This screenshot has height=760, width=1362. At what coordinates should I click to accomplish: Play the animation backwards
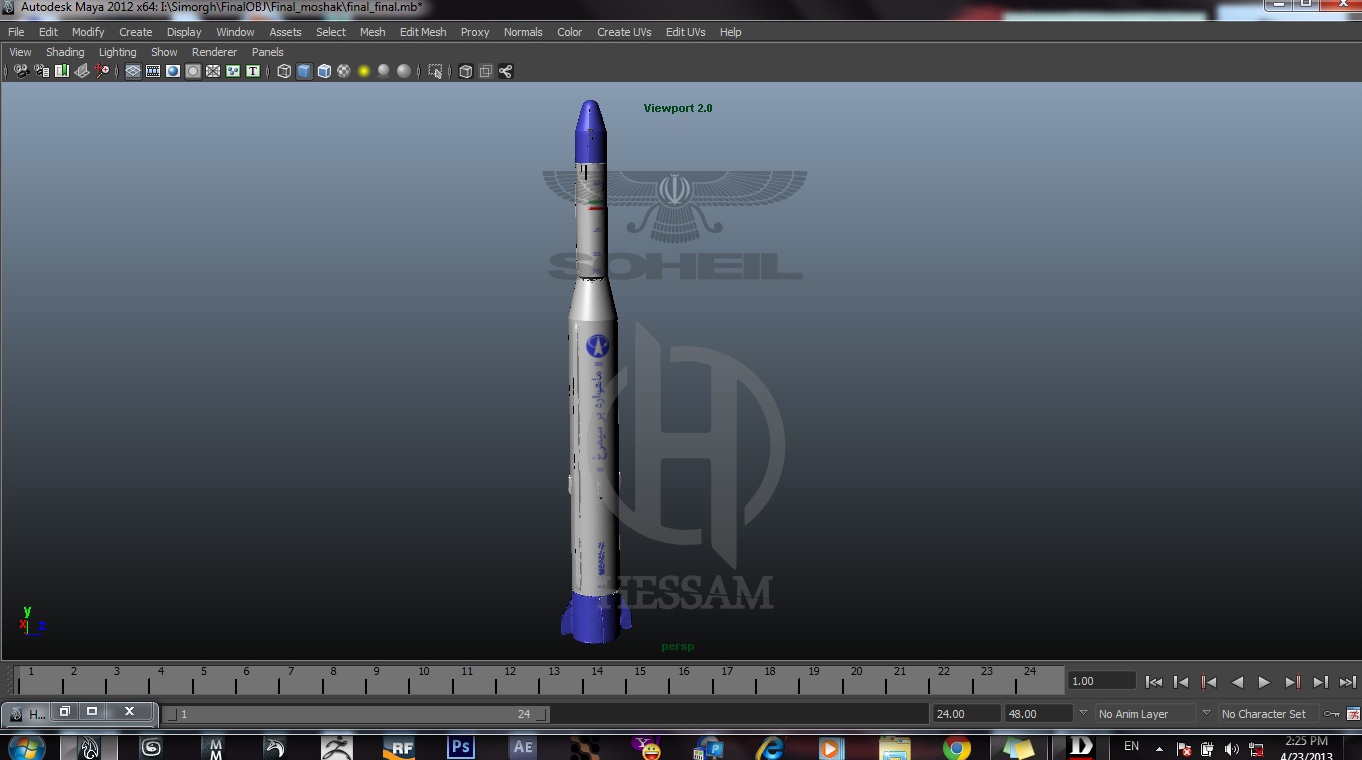(1237, 682)
